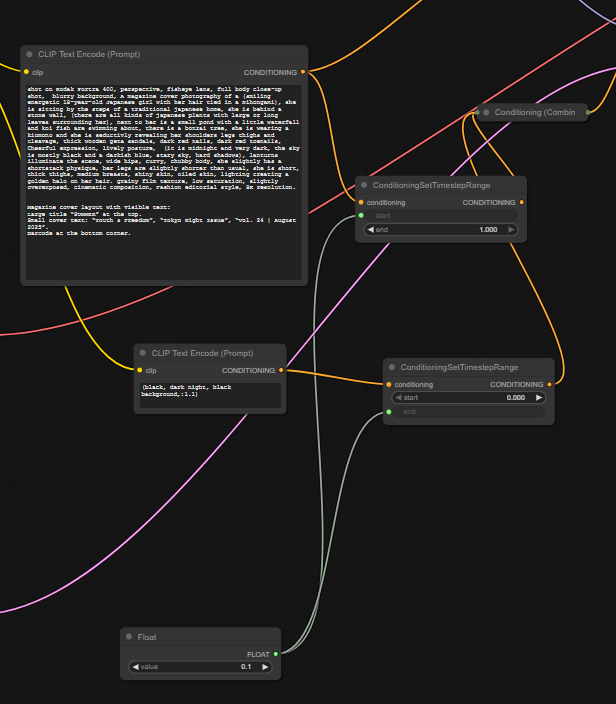Screen dimensions: 616x704
Task: Click the disabled start field in upper timestep node
Action: [x=441, y=216]
